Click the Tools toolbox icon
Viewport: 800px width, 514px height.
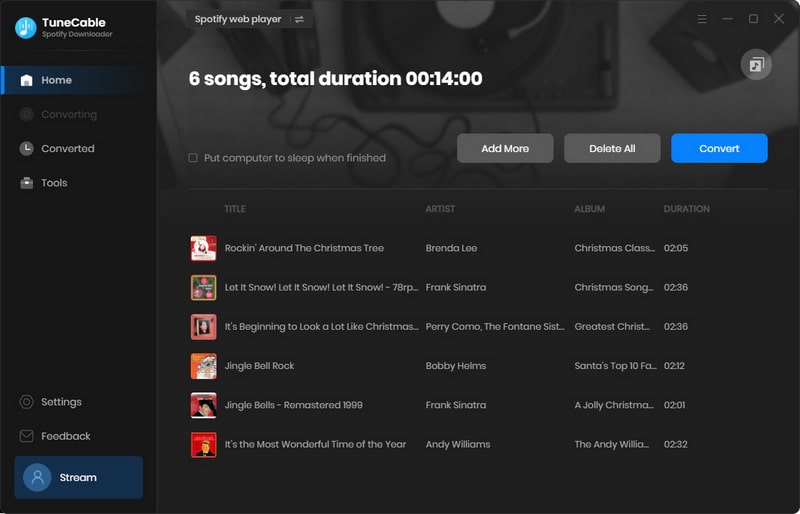[x=27, y=183]
